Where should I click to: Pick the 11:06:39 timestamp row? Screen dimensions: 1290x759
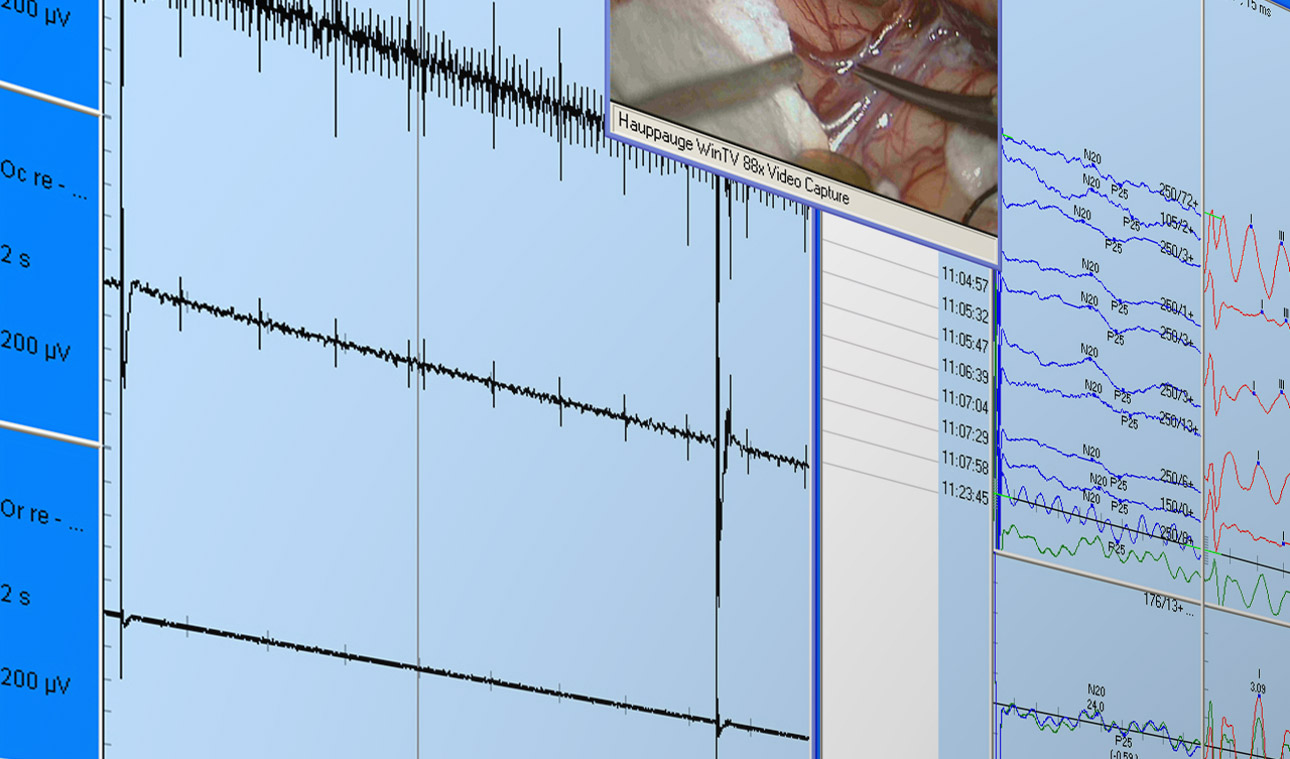pyautogui.click(x=964, y=376)
